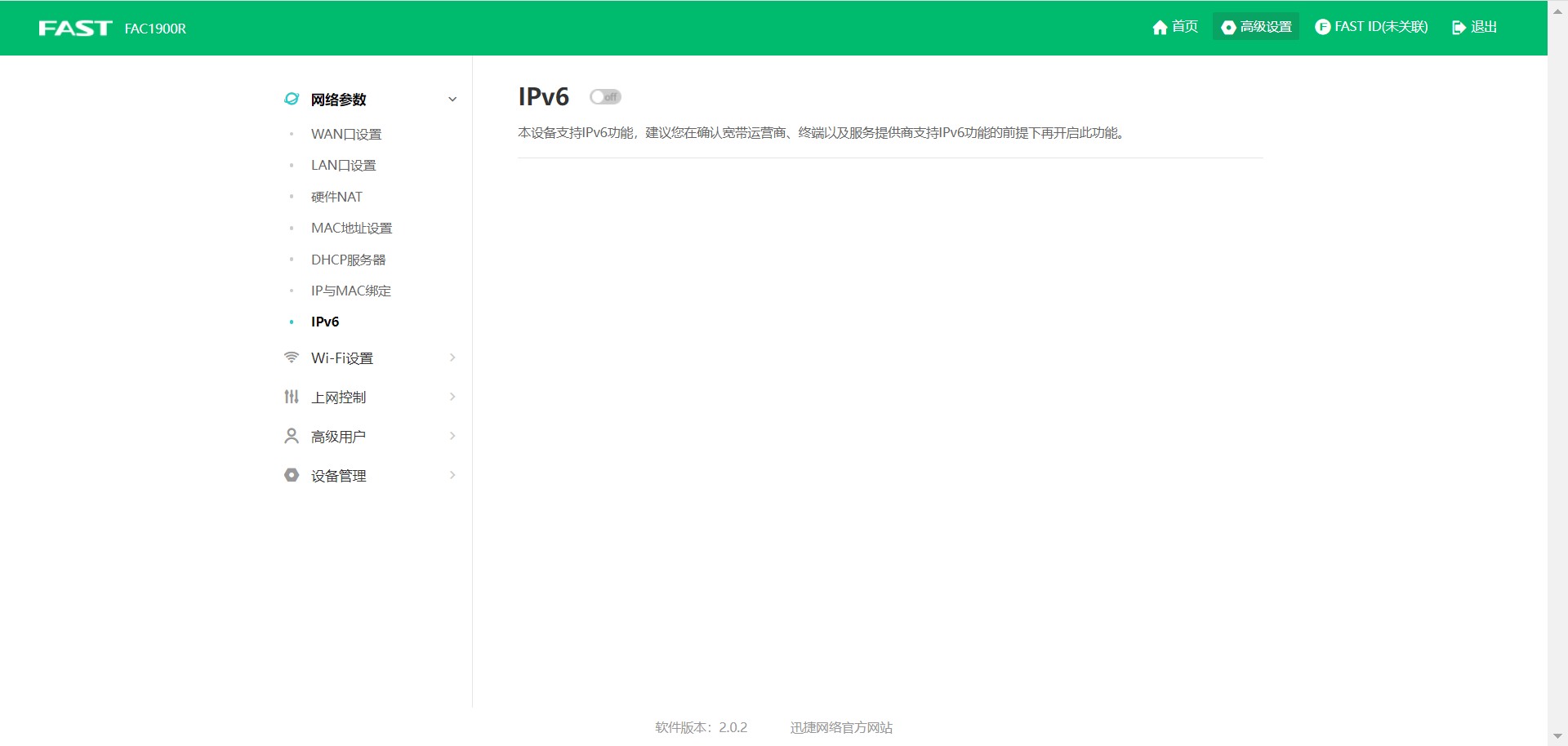The width and height of the screenshot is (1568, 746).
Task: Switch to the 首页 menu item
Action: point(1183,27)
